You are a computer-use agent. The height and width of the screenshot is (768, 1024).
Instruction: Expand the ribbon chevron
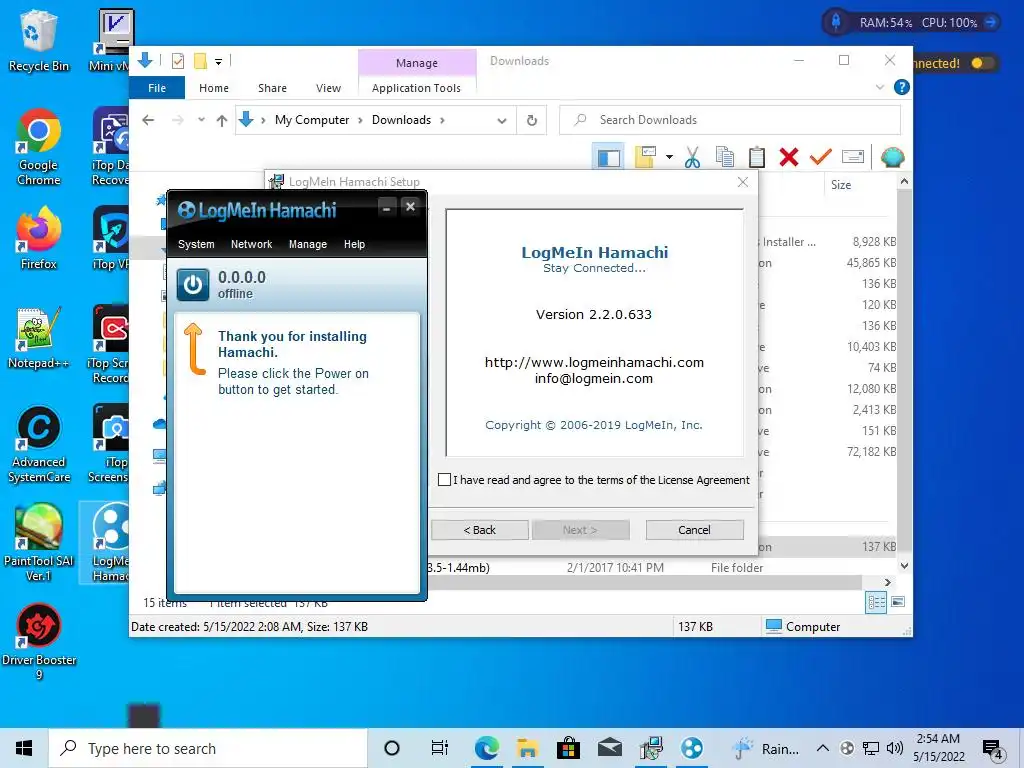point(879,87)
